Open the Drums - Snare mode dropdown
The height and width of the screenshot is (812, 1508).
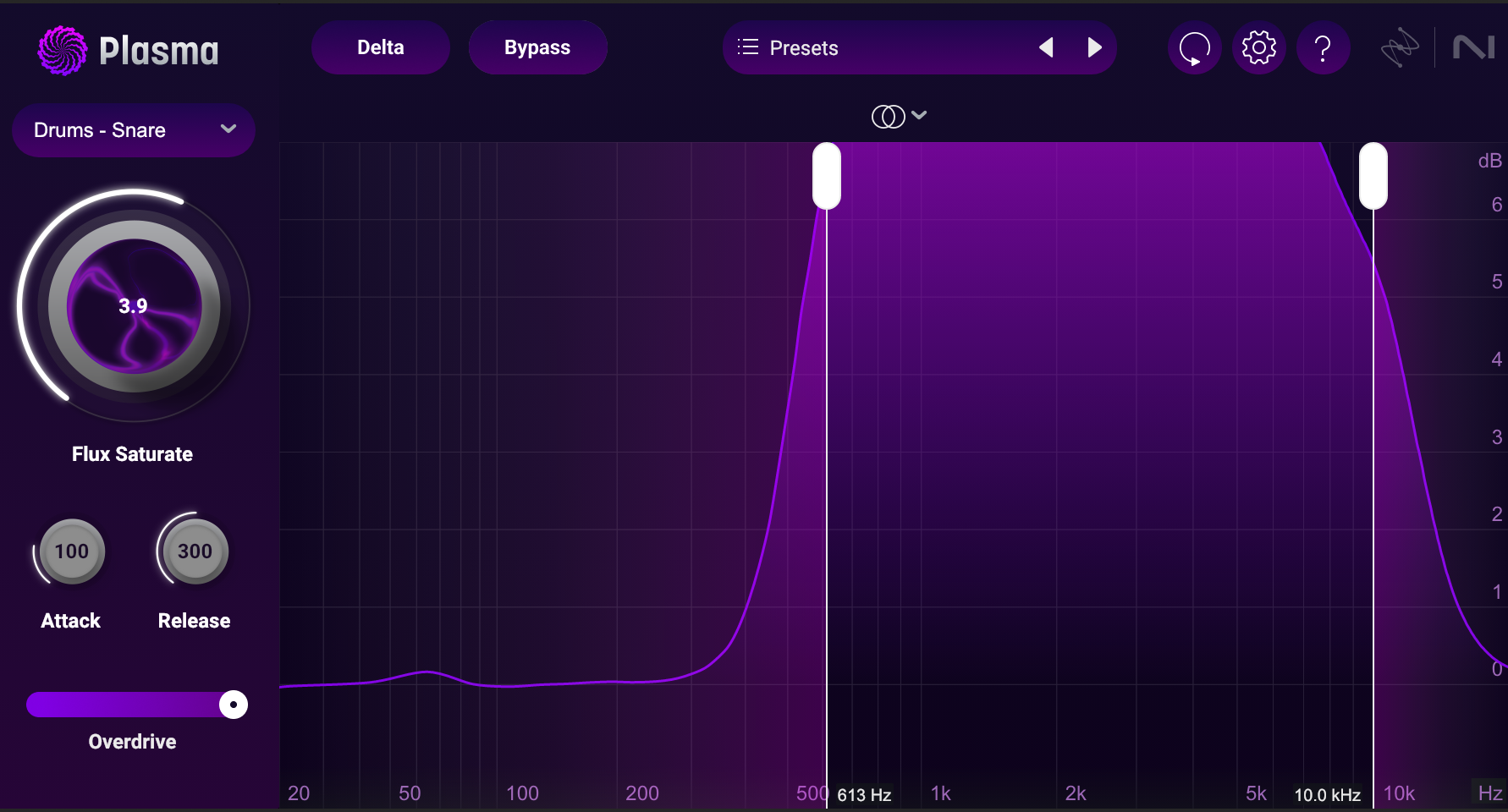[134, 130]
